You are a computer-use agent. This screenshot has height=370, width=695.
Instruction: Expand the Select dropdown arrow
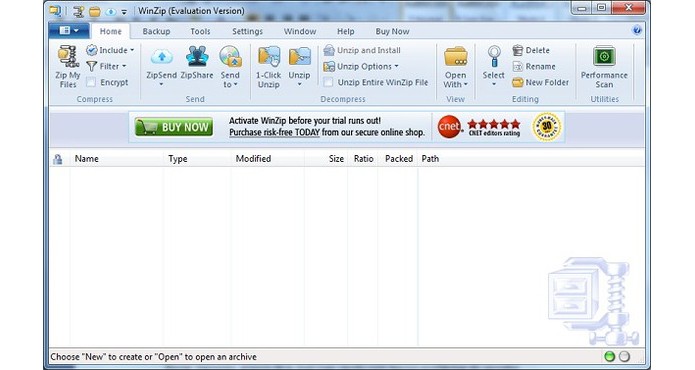click(493, 84)
